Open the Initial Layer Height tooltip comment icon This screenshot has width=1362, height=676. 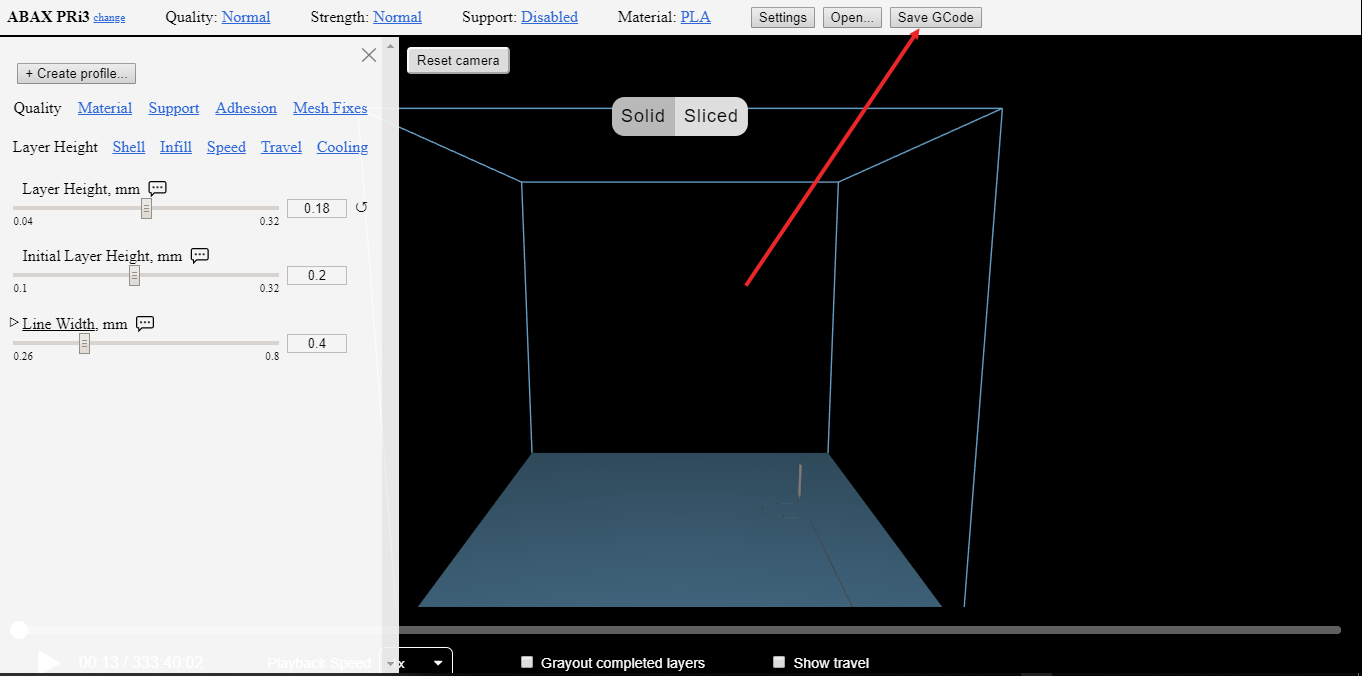click(x=200, y=255)
